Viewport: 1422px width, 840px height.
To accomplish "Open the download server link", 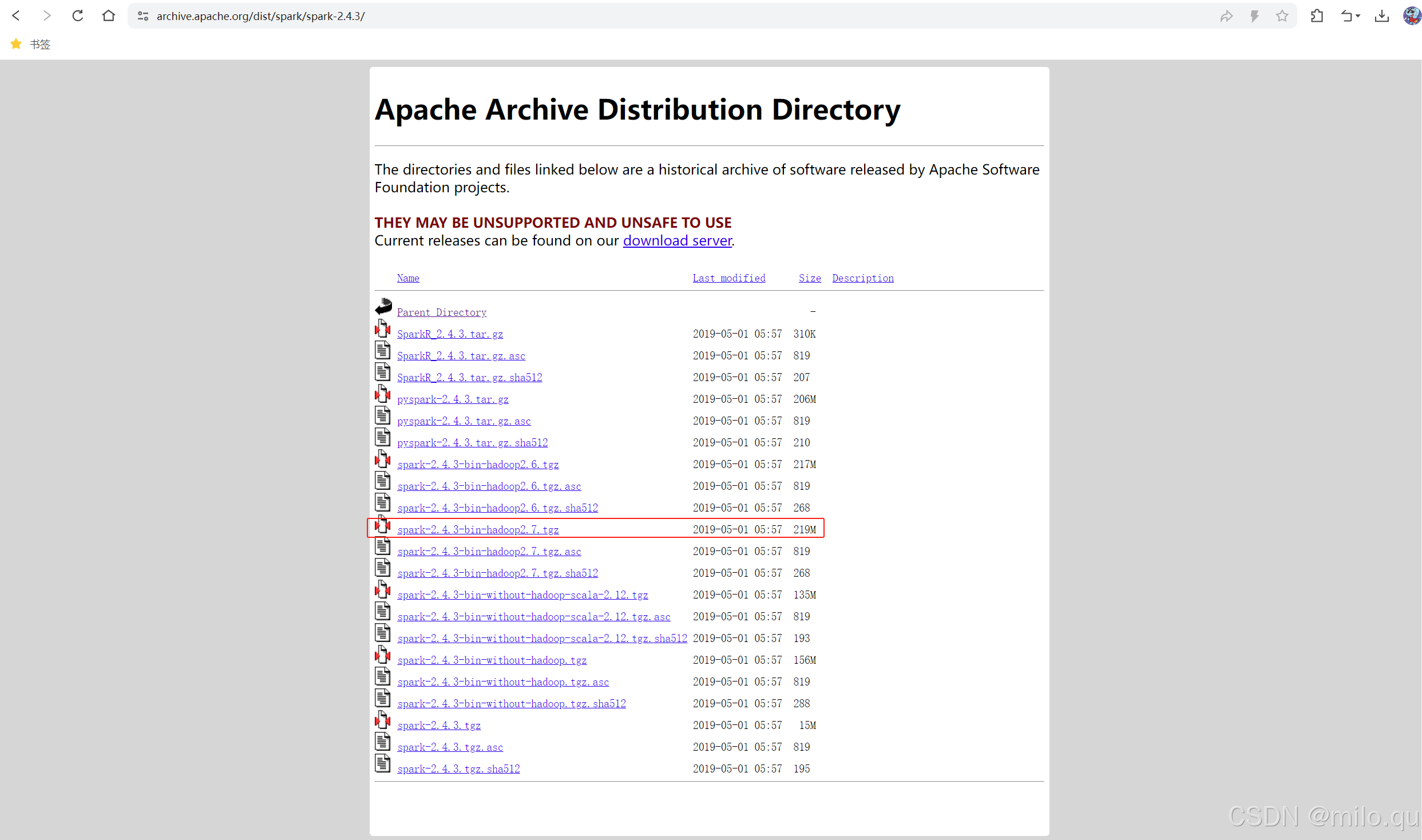I will (677, 241).
